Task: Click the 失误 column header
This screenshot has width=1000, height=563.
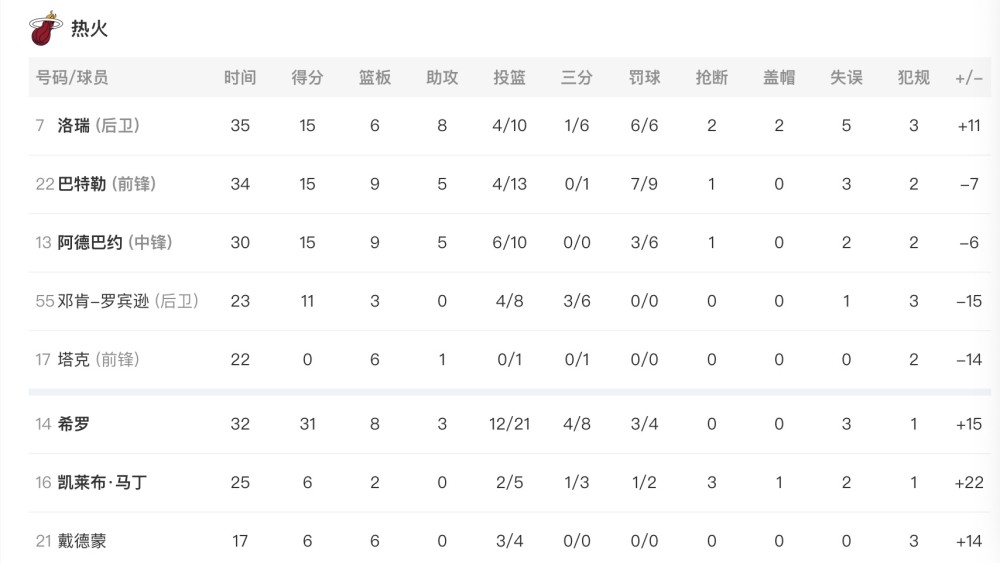Action: [846, 78]
